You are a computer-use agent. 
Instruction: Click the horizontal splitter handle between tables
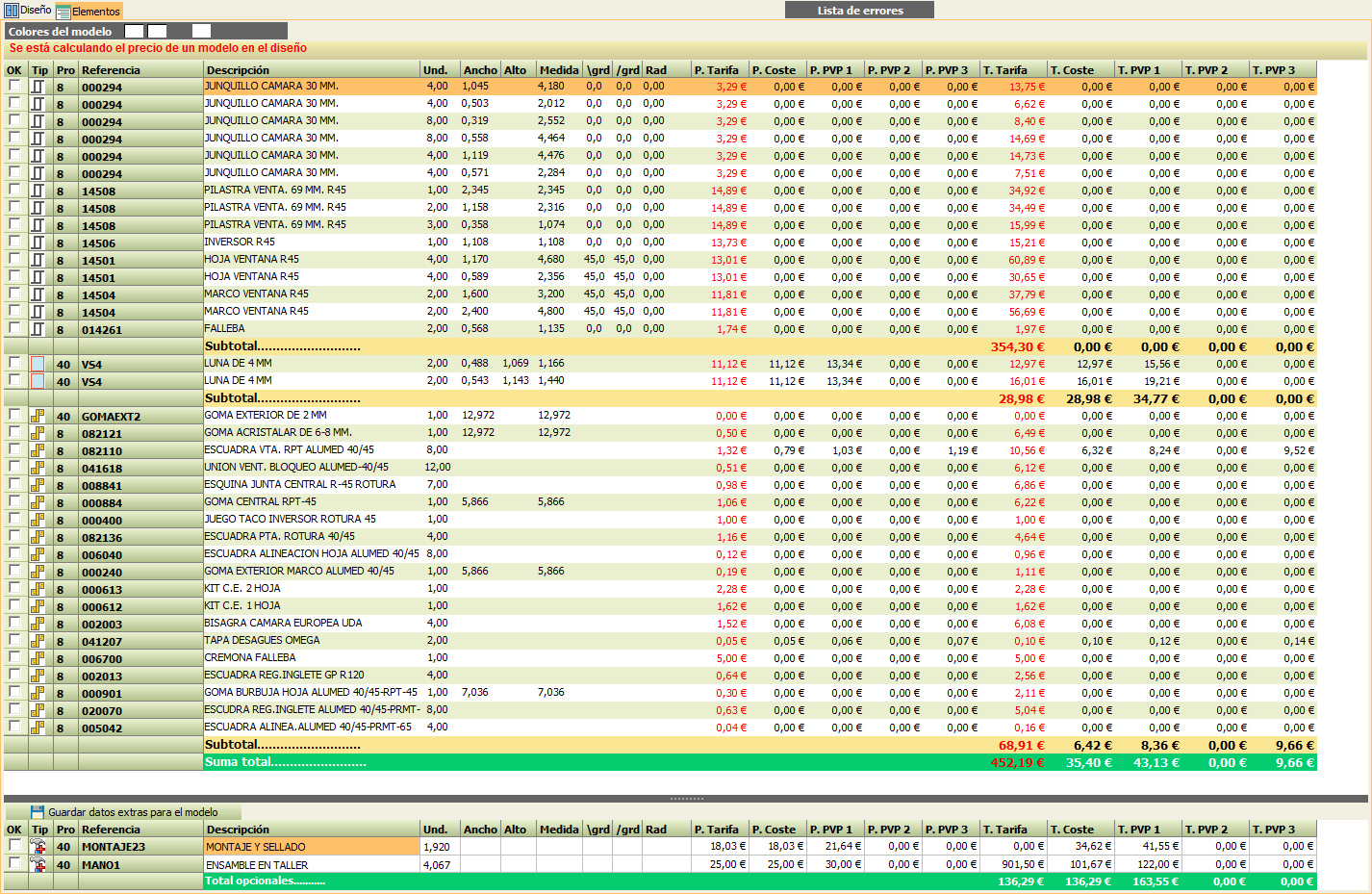[x=686, y=799]
